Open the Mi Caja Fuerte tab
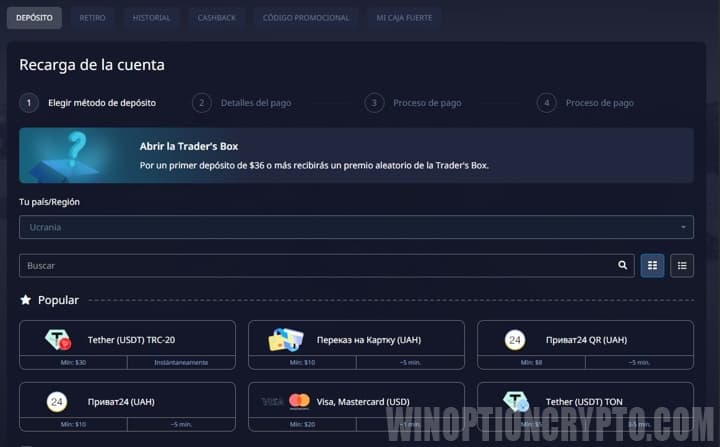720x447 pixels. [x=404, y=18]
